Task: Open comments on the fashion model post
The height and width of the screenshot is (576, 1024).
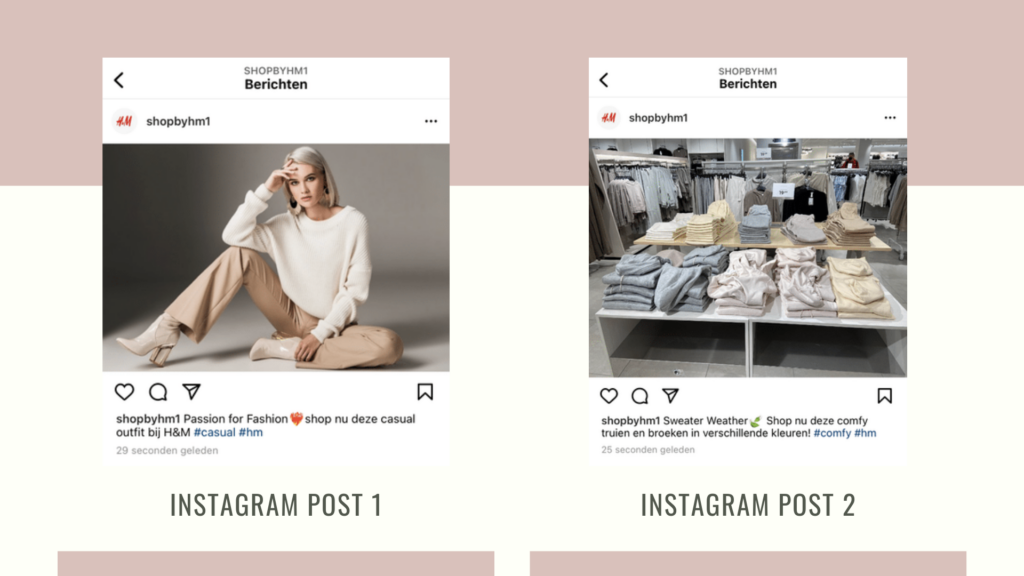Action: (x=158, y=392)
